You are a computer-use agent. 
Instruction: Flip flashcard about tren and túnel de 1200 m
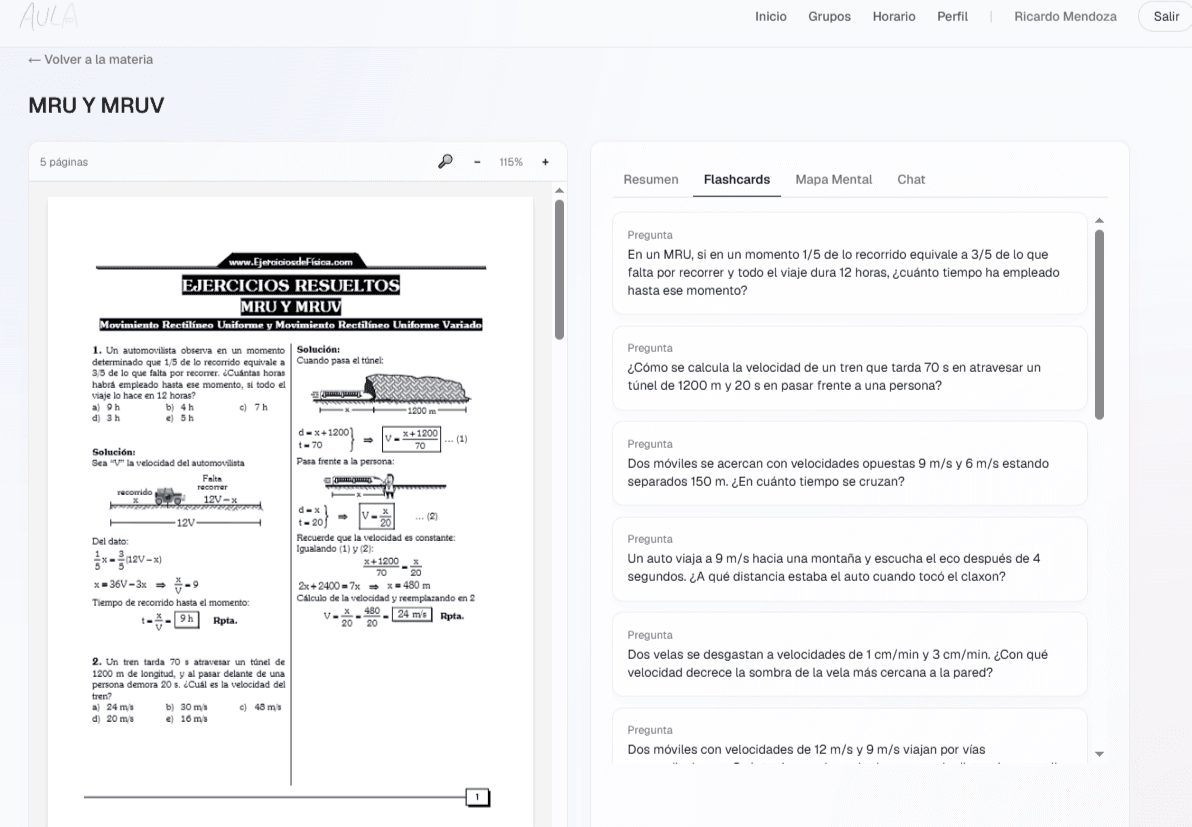(x=850, y=368)
